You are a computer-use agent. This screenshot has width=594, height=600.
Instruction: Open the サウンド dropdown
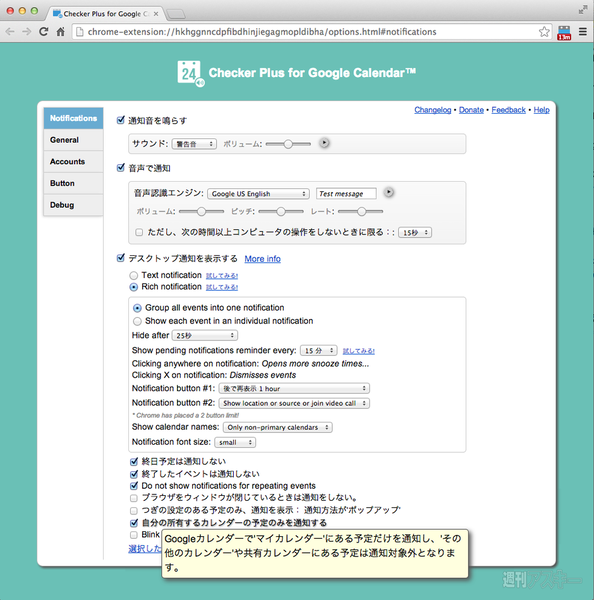point(194,144)
